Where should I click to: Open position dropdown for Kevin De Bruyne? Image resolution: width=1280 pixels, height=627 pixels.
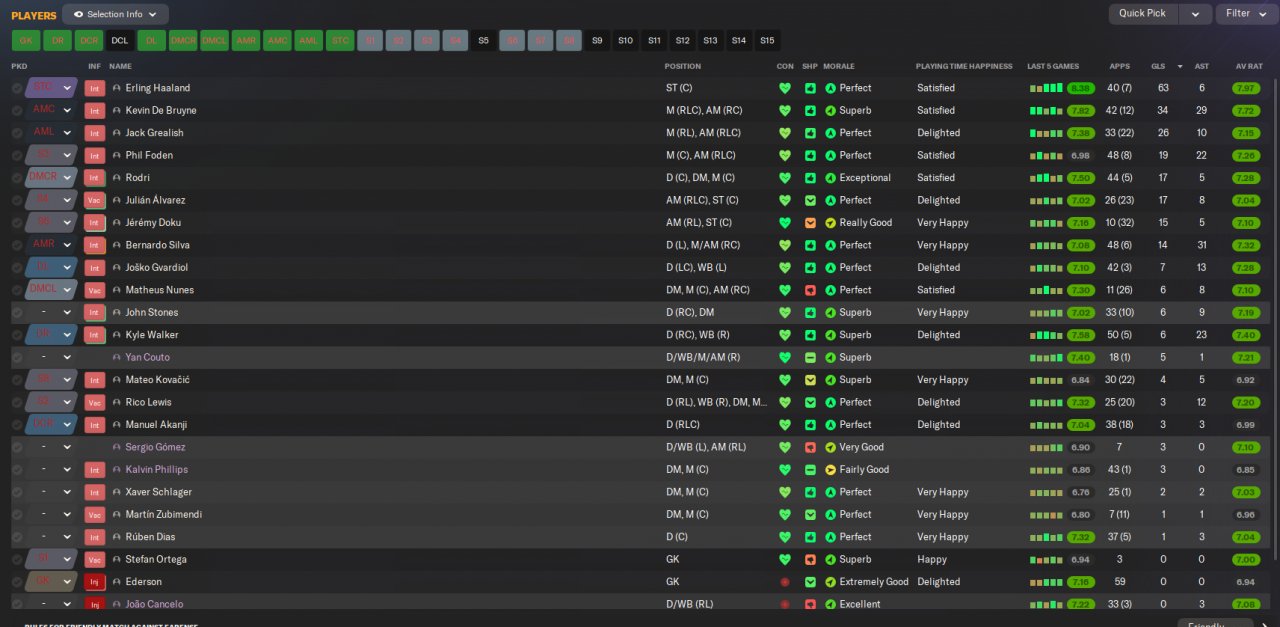tap(67, 110)
